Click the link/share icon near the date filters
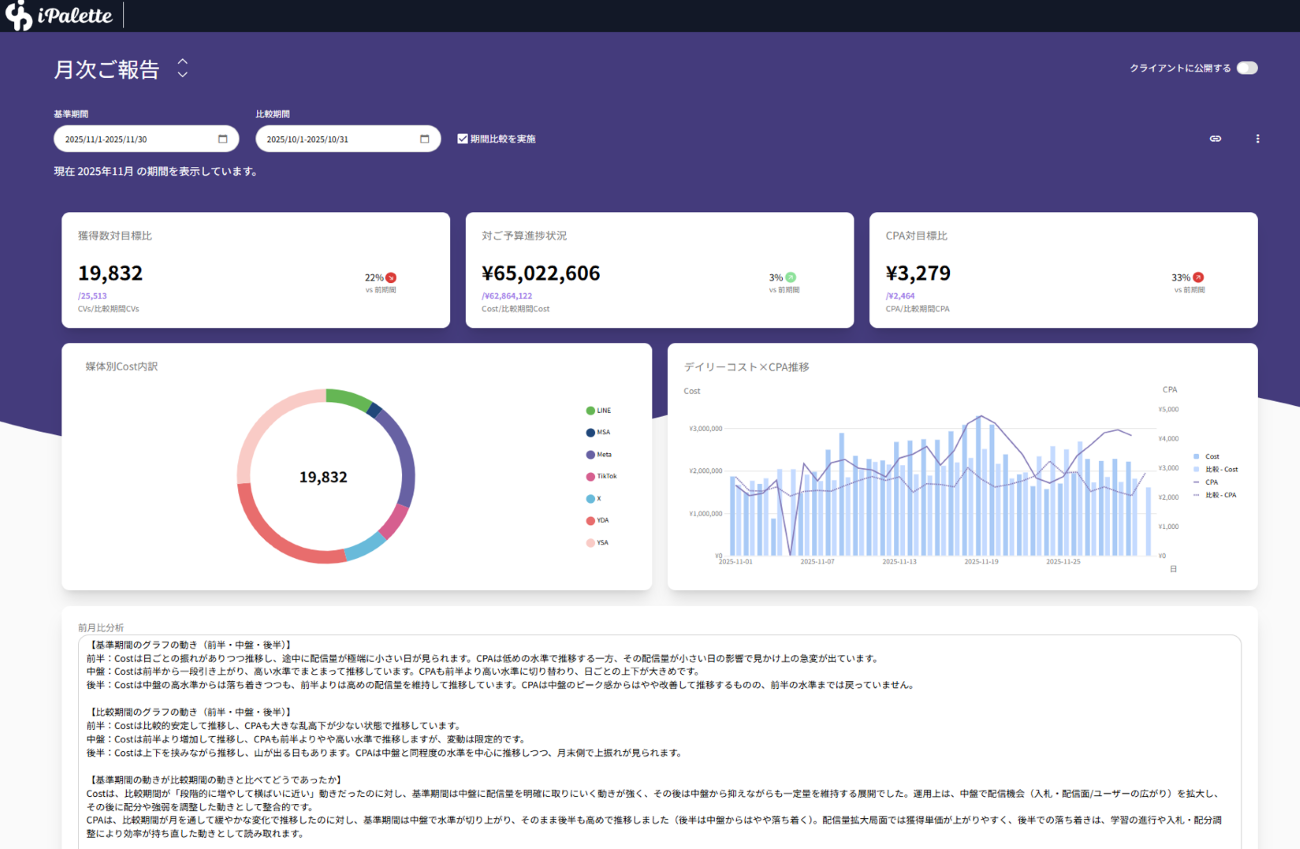1300x849 pixels. coord(1215,139)
